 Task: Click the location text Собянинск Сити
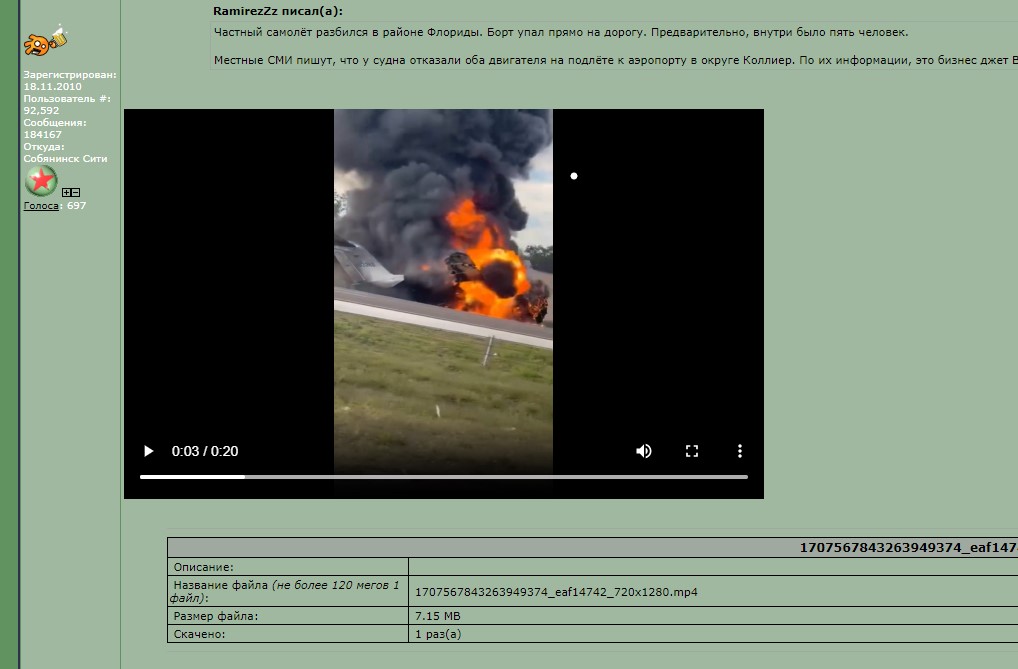click(x=66, y=158)
